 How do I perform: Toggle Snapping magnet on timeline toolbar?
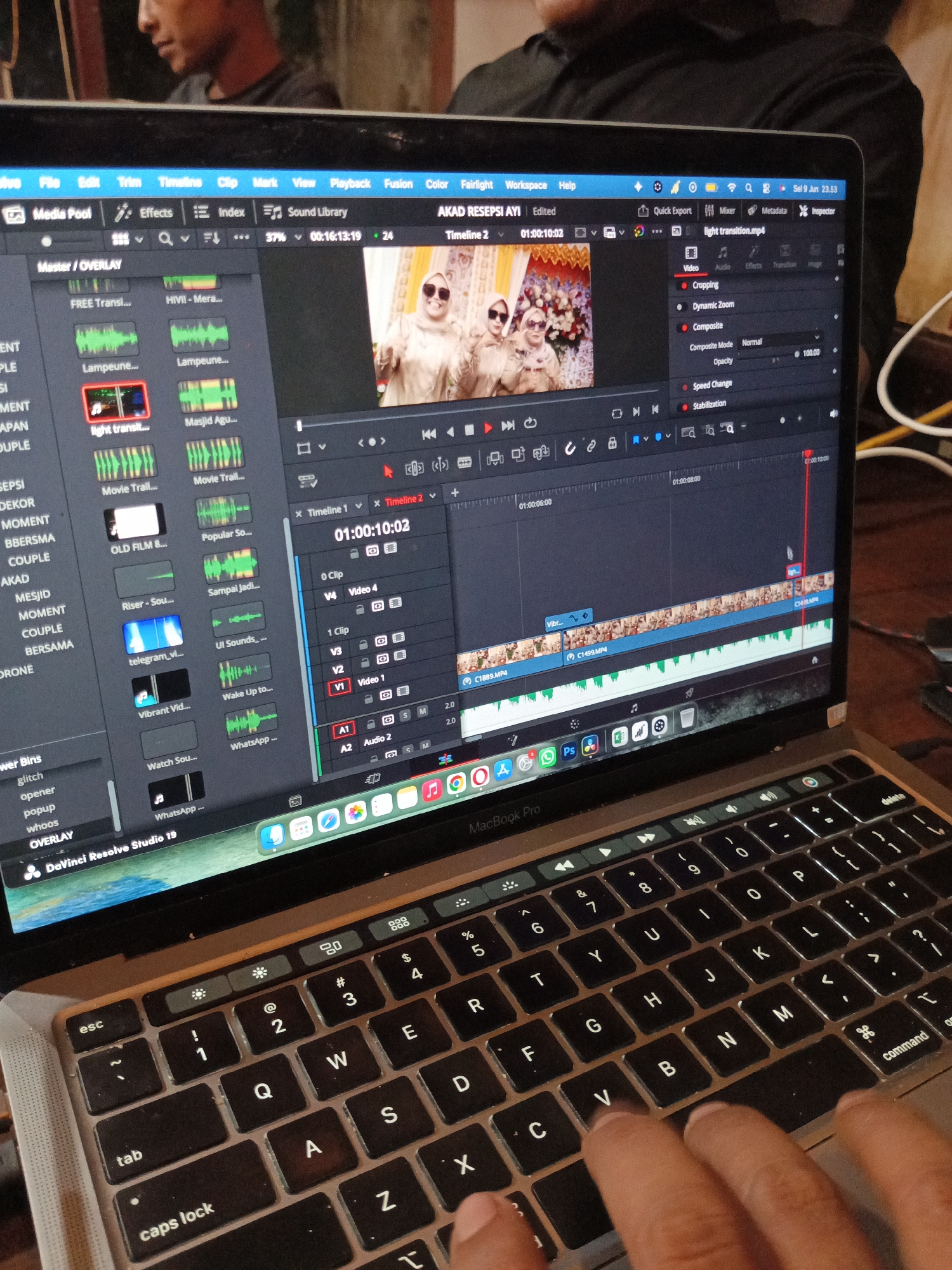coord(569,448)
